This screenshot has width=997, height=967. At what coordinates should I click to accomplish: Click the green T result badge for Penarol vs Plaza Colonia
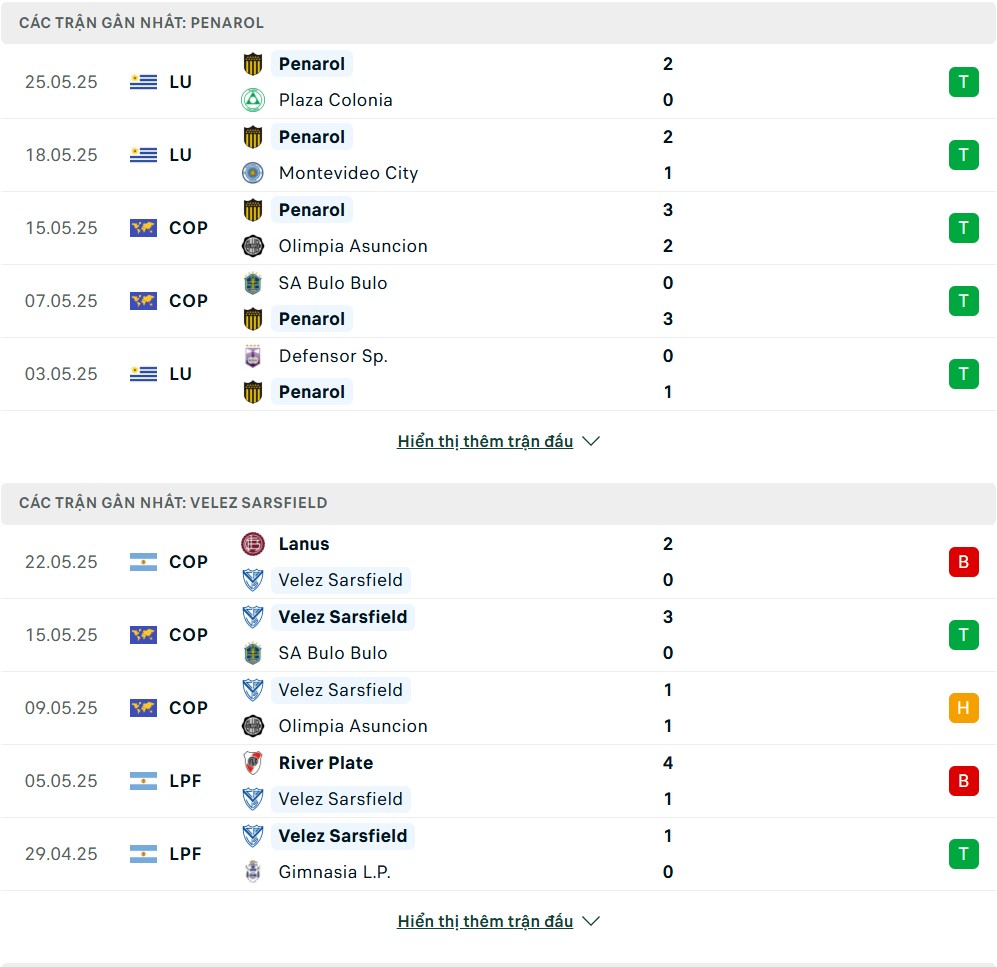tap(963, 82)
